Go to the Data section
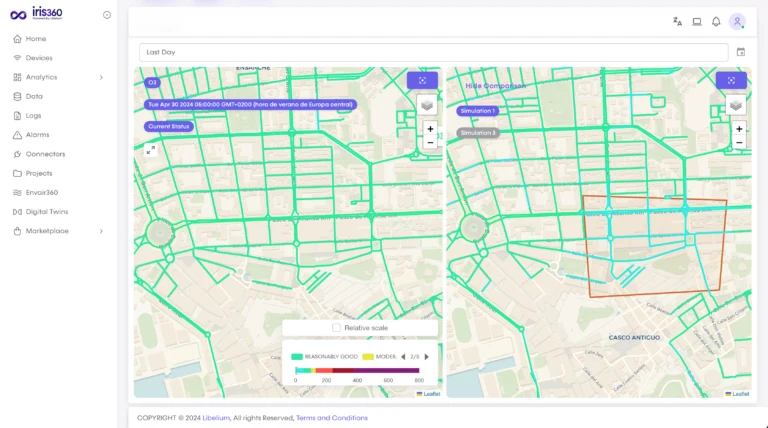 pyautogui.click(x=34, y=96)
